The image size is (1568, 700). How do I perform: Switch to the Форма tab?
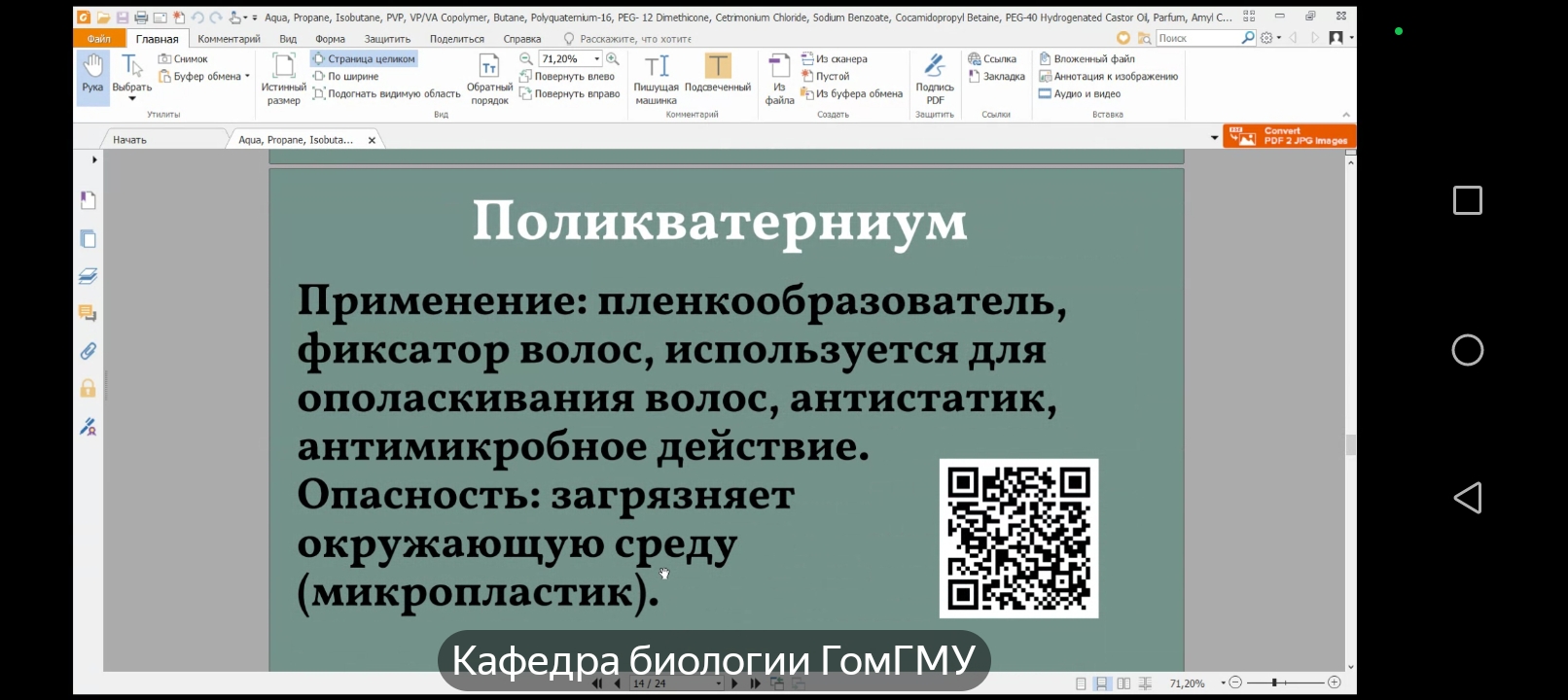pos(331,39)
